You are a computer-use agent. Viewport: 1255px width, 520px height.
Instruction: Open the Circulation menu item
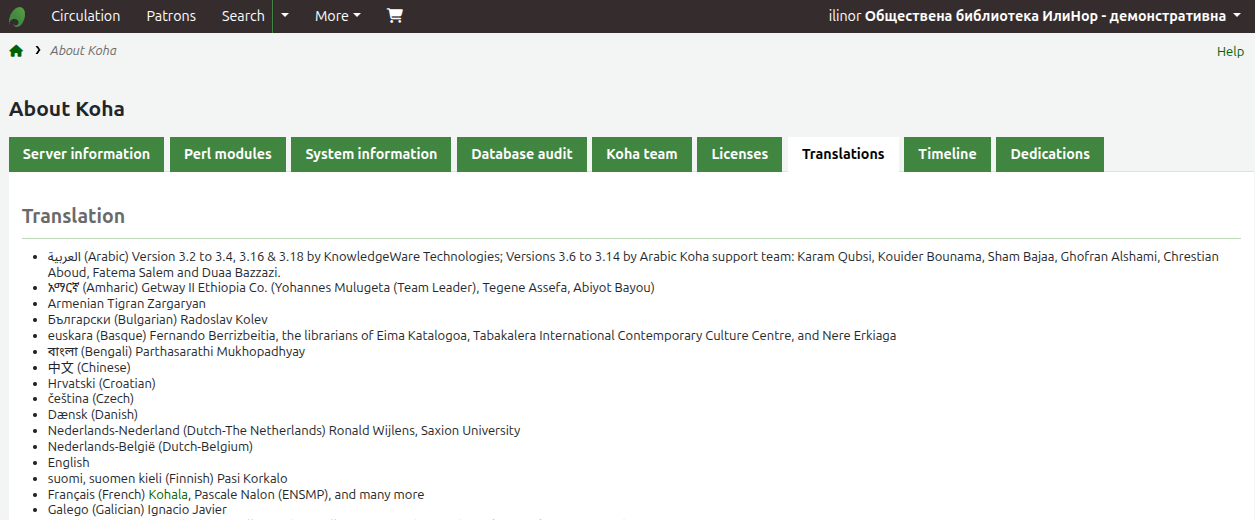(x=85, y=16)
